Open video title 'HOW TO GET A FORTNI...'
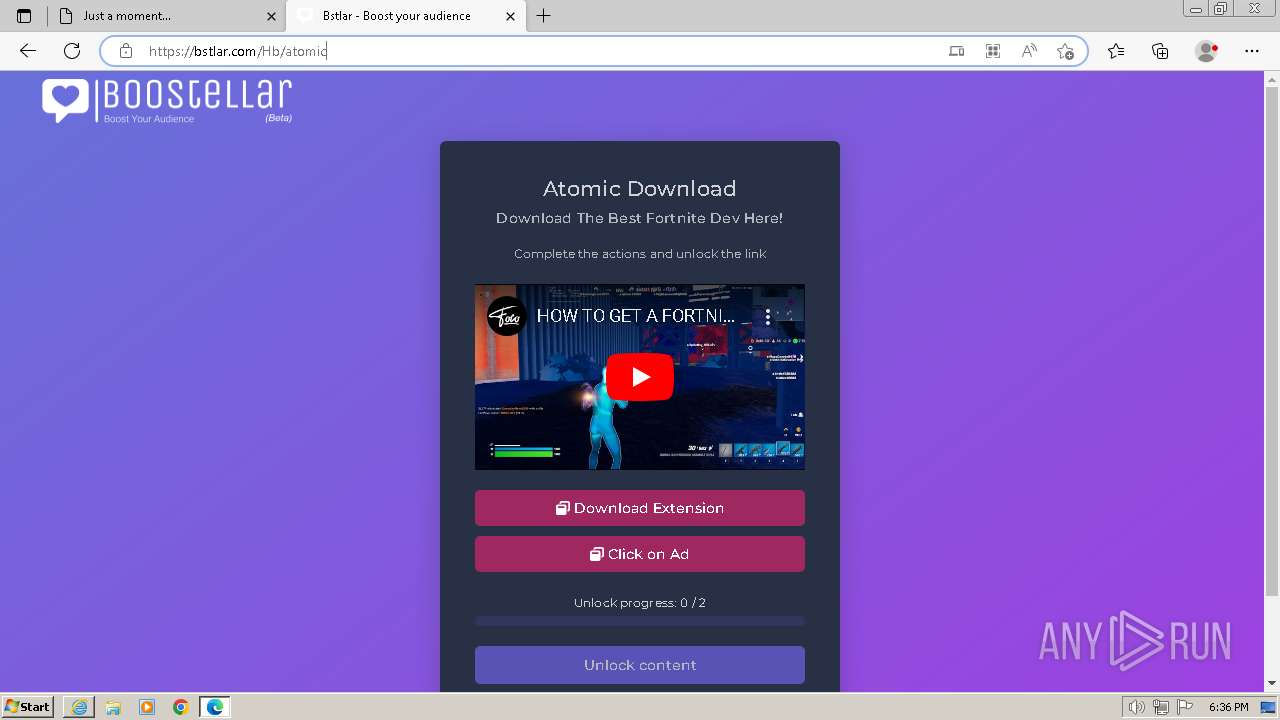 [x=636, y=316]
